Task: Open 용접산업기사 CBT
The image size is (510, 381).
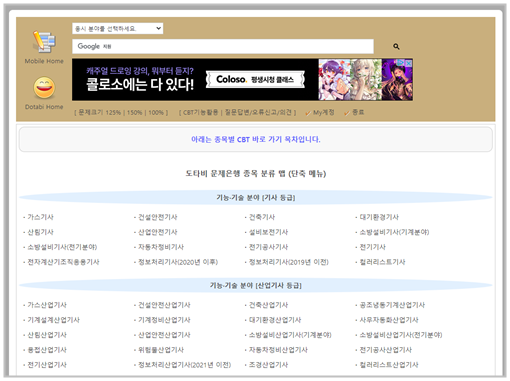Action: (x=47, y=350)
